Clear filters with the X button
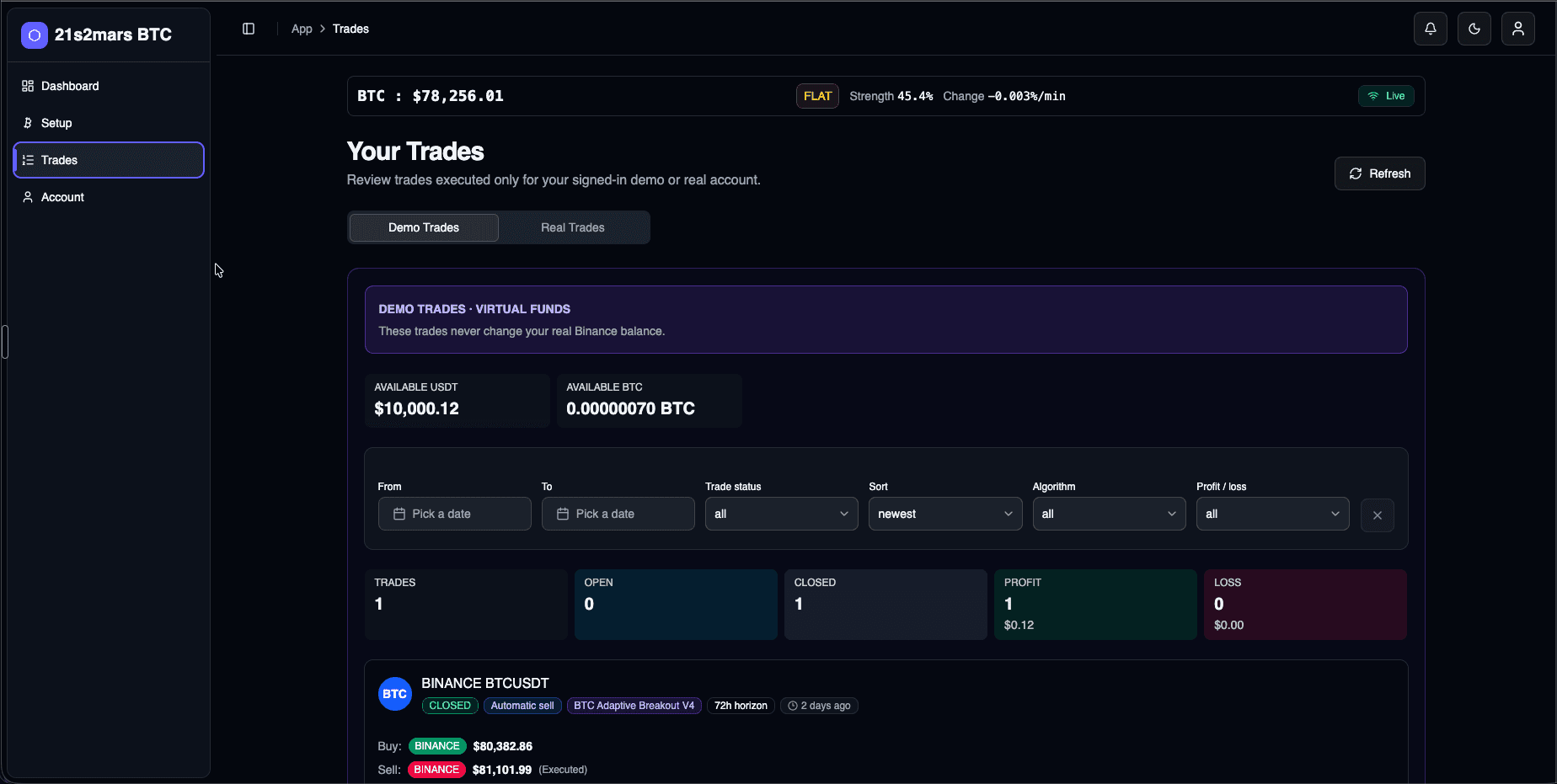 1377,515
